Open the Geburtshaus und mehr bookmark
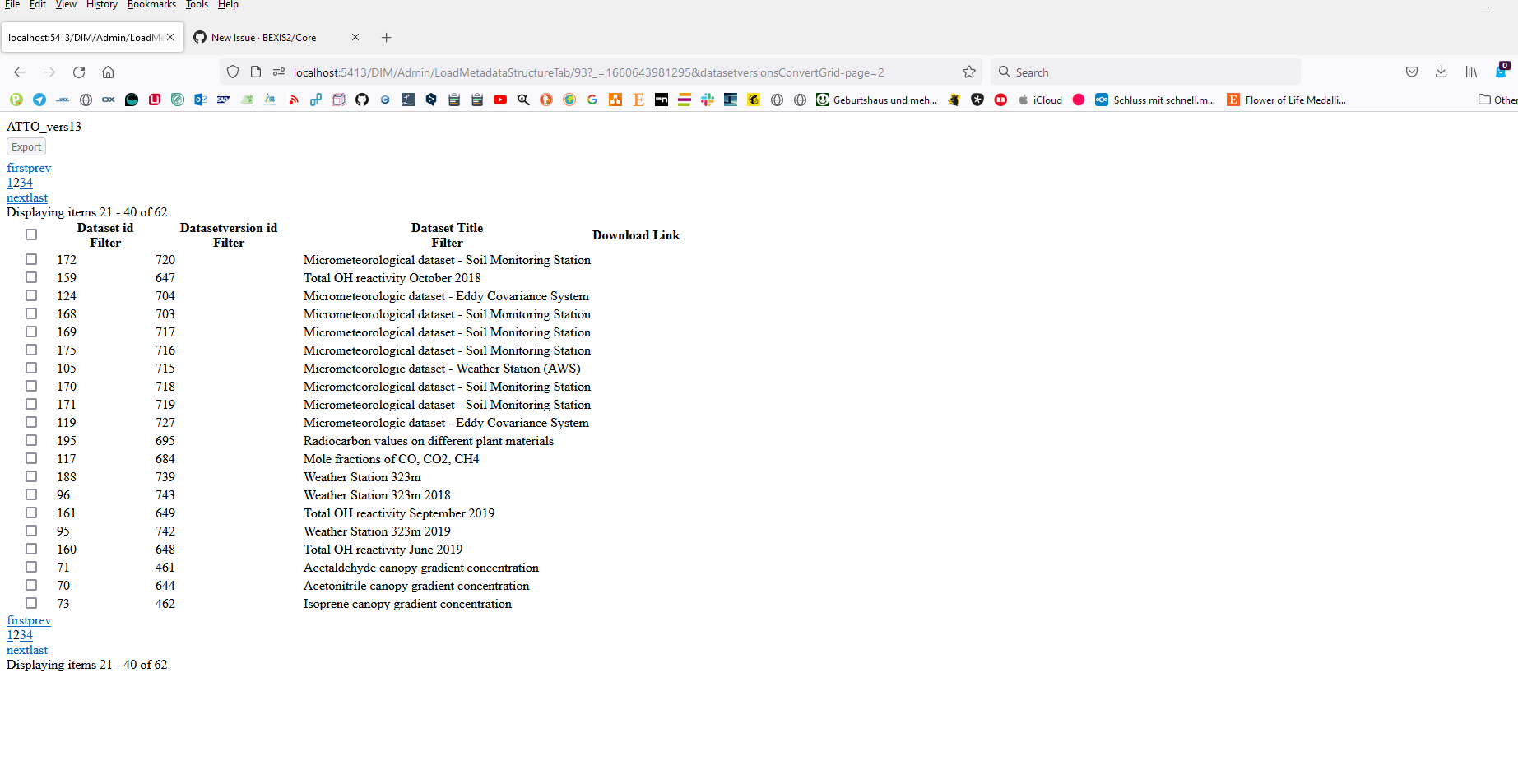This screenshot has height=784, width=1518. coord(876,100)
